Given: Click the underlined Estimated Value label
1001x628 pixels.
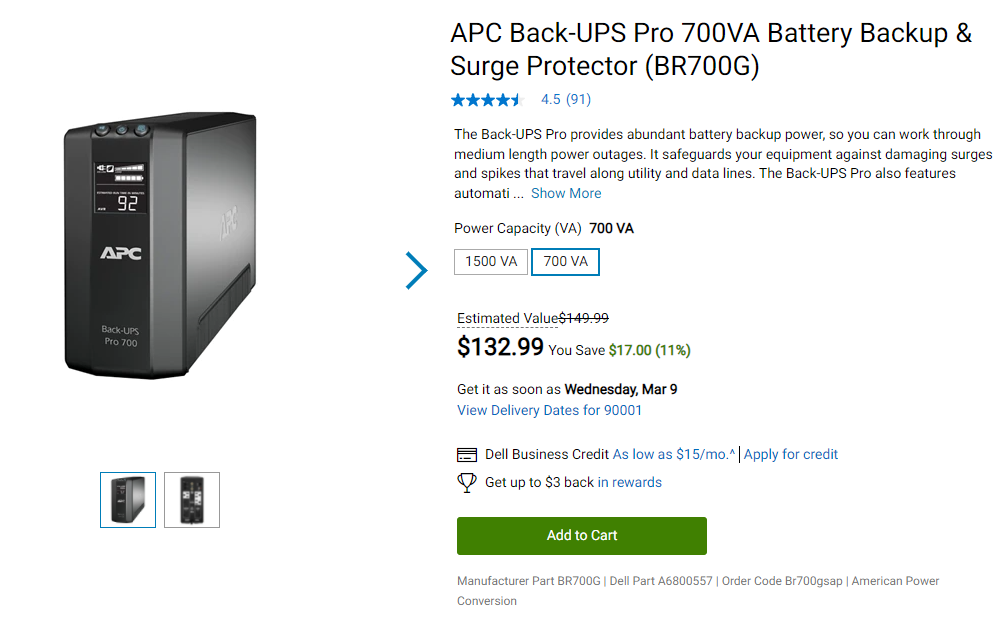Looking at the screenshot, I should (507, 318).
